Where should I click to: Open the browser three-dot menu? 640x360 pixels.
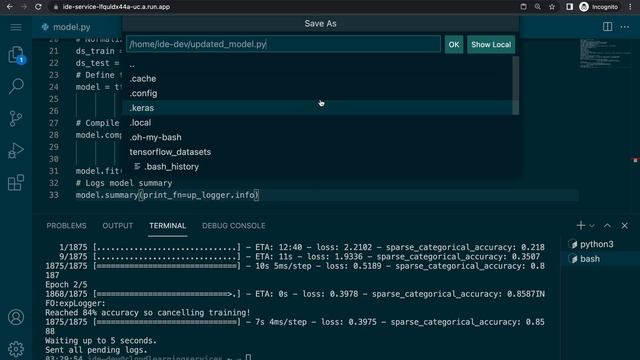(x=630, y=7)
